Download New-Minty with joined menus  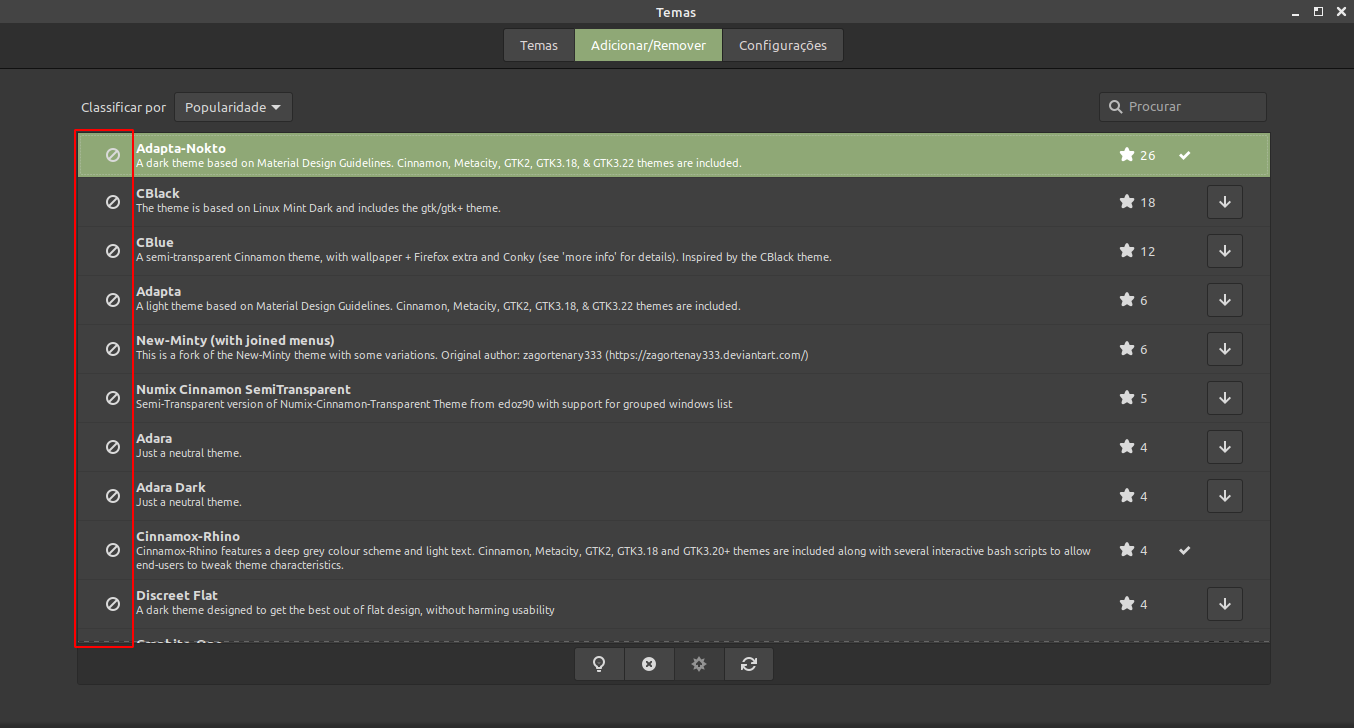click(1225, 349)
